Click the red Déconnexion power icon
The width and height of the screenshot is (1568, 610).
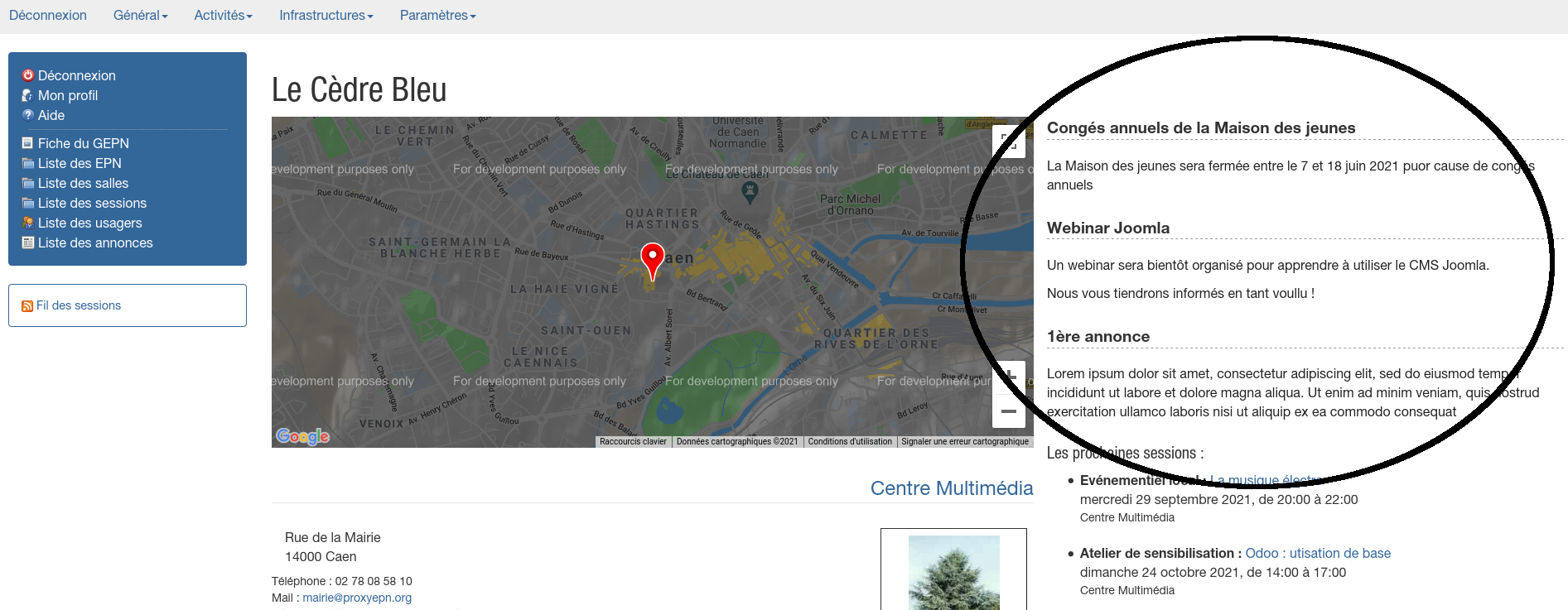point(27,75)
